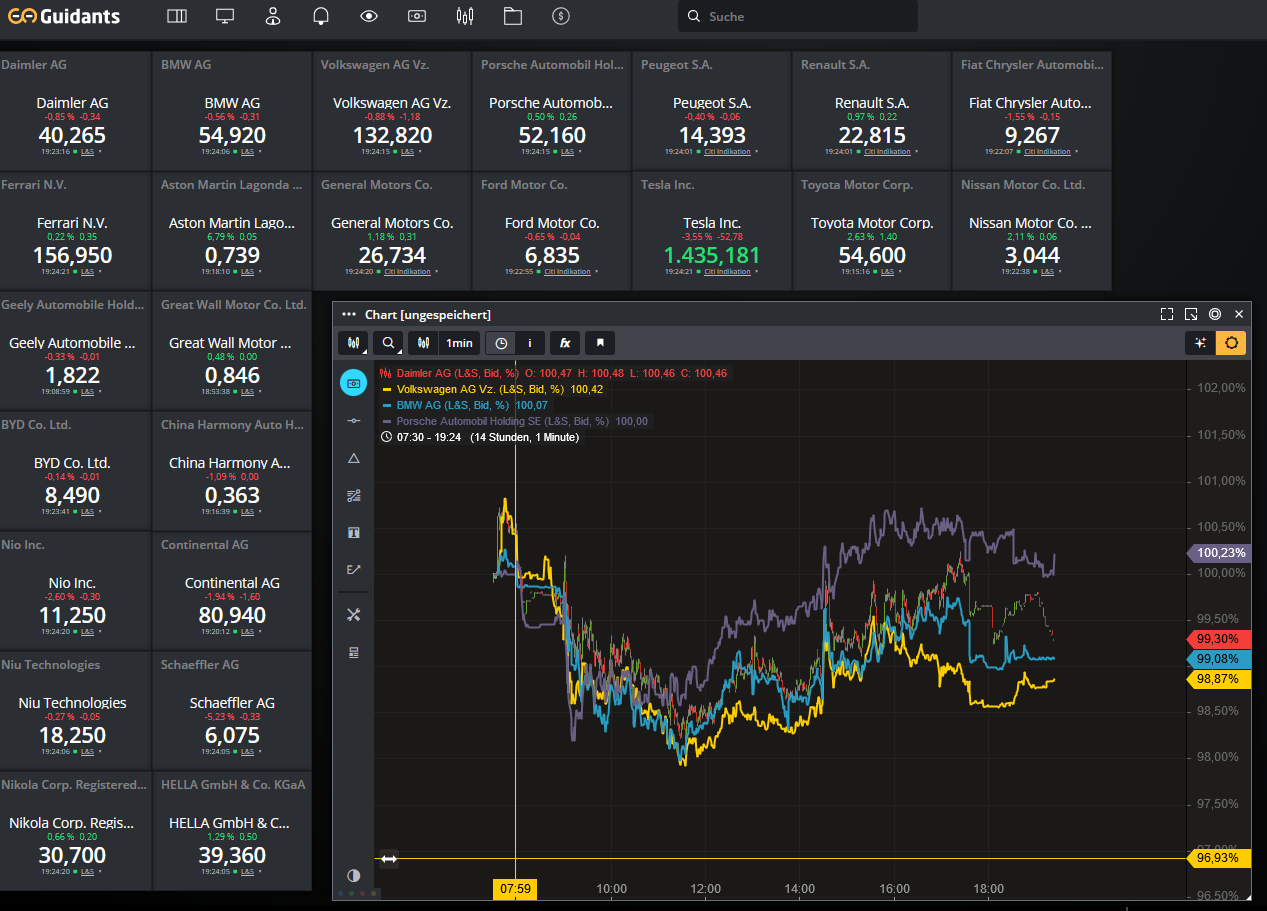Click the bookmark icon in chart toolbar
The width and height of the screenshot is (1267, 911).
click(600, 343)
